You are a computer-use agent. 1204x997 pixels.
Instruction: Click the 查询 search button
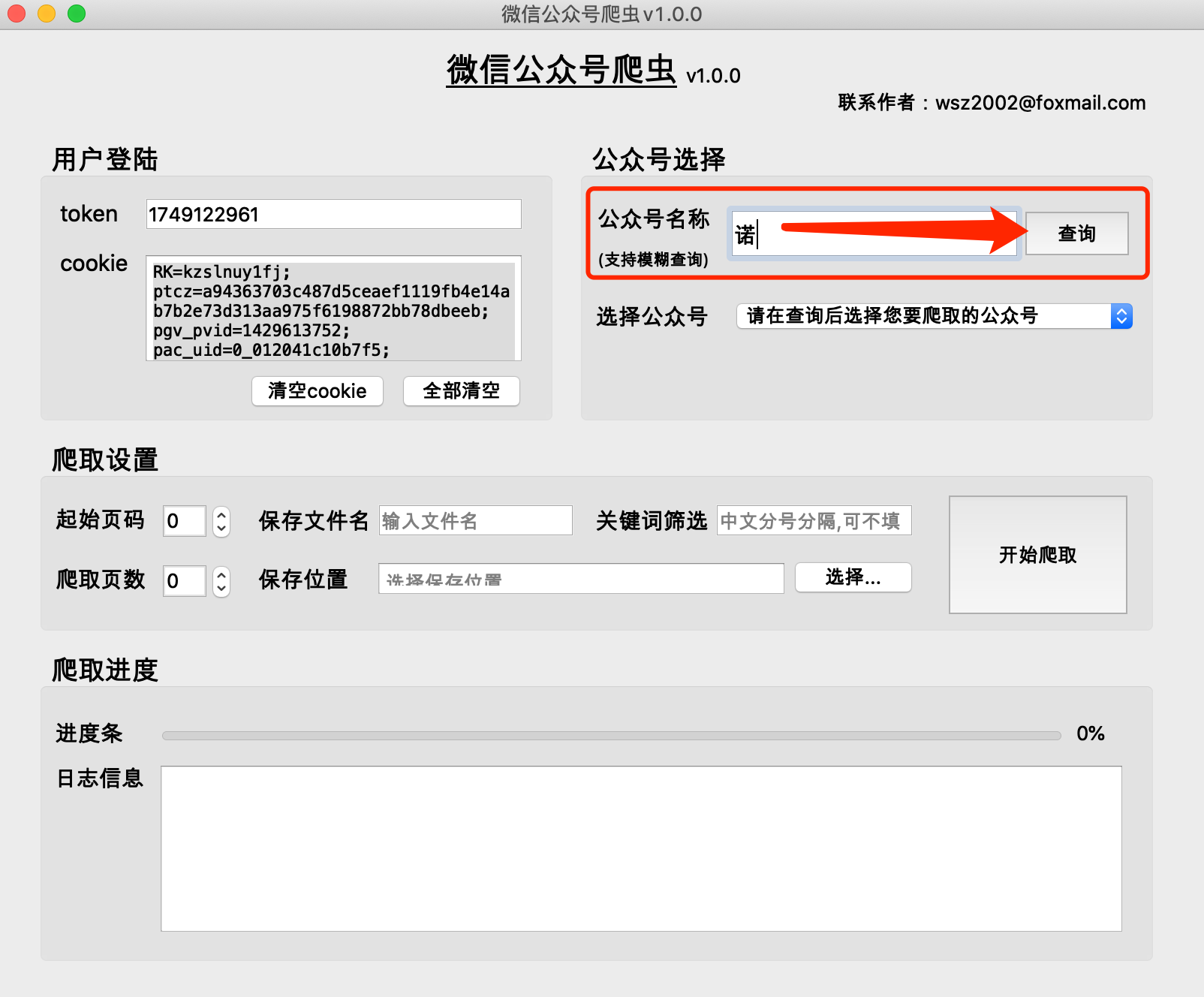coord(1076,233)
